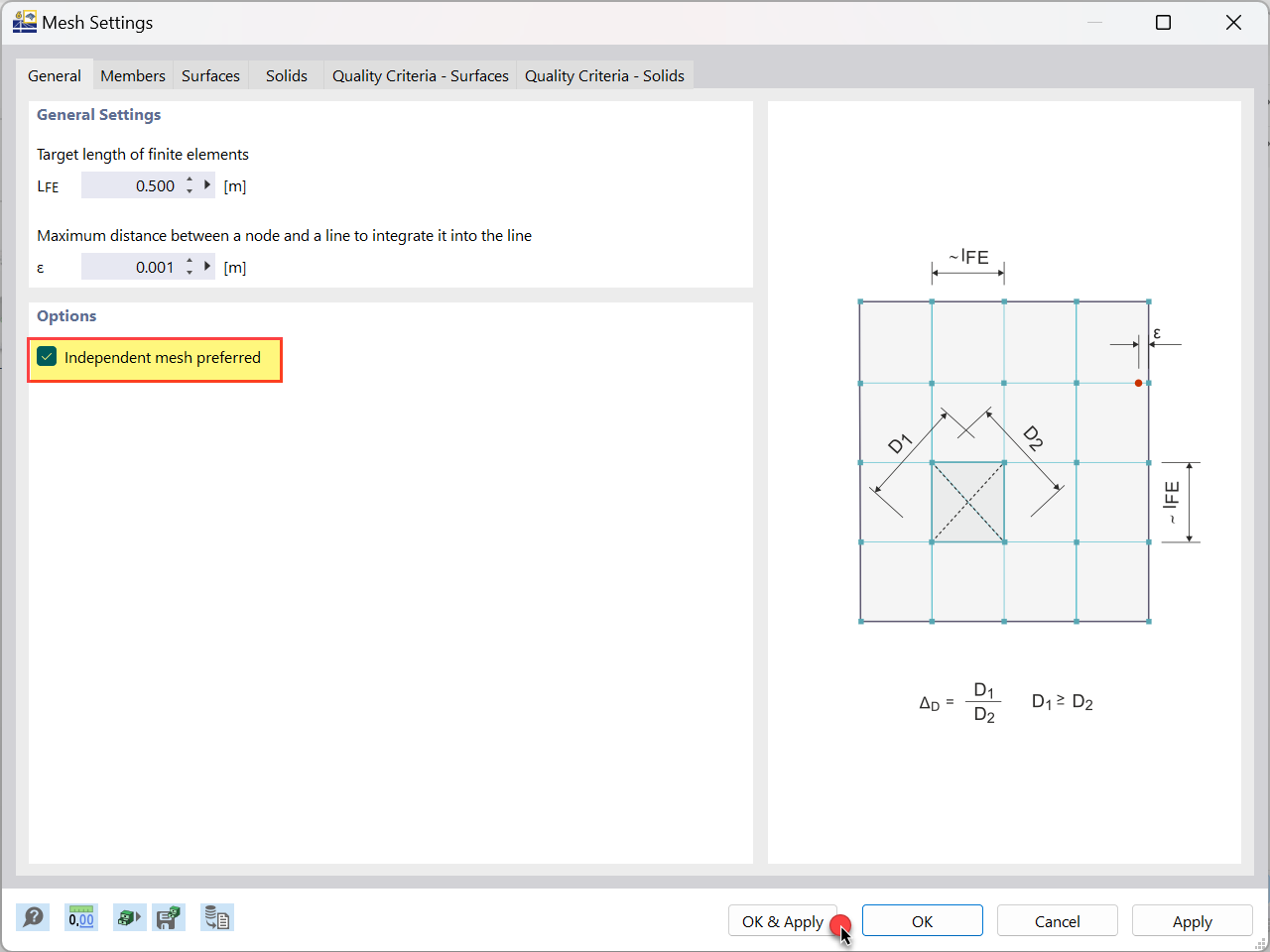The width and height of the screenshot is (1270, 952).
Task: Expand the flyout arrow beside the LFE field
Action: (206, 184)
